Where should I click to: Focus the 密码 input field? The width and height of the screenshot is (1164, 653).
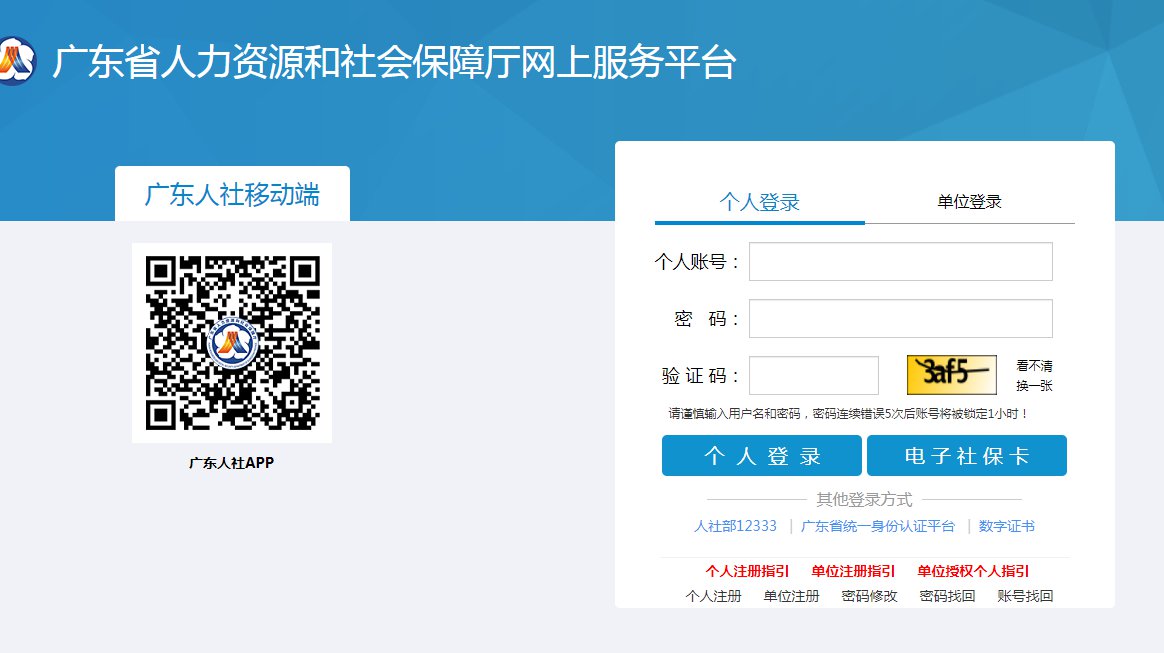tap(900, 319)
